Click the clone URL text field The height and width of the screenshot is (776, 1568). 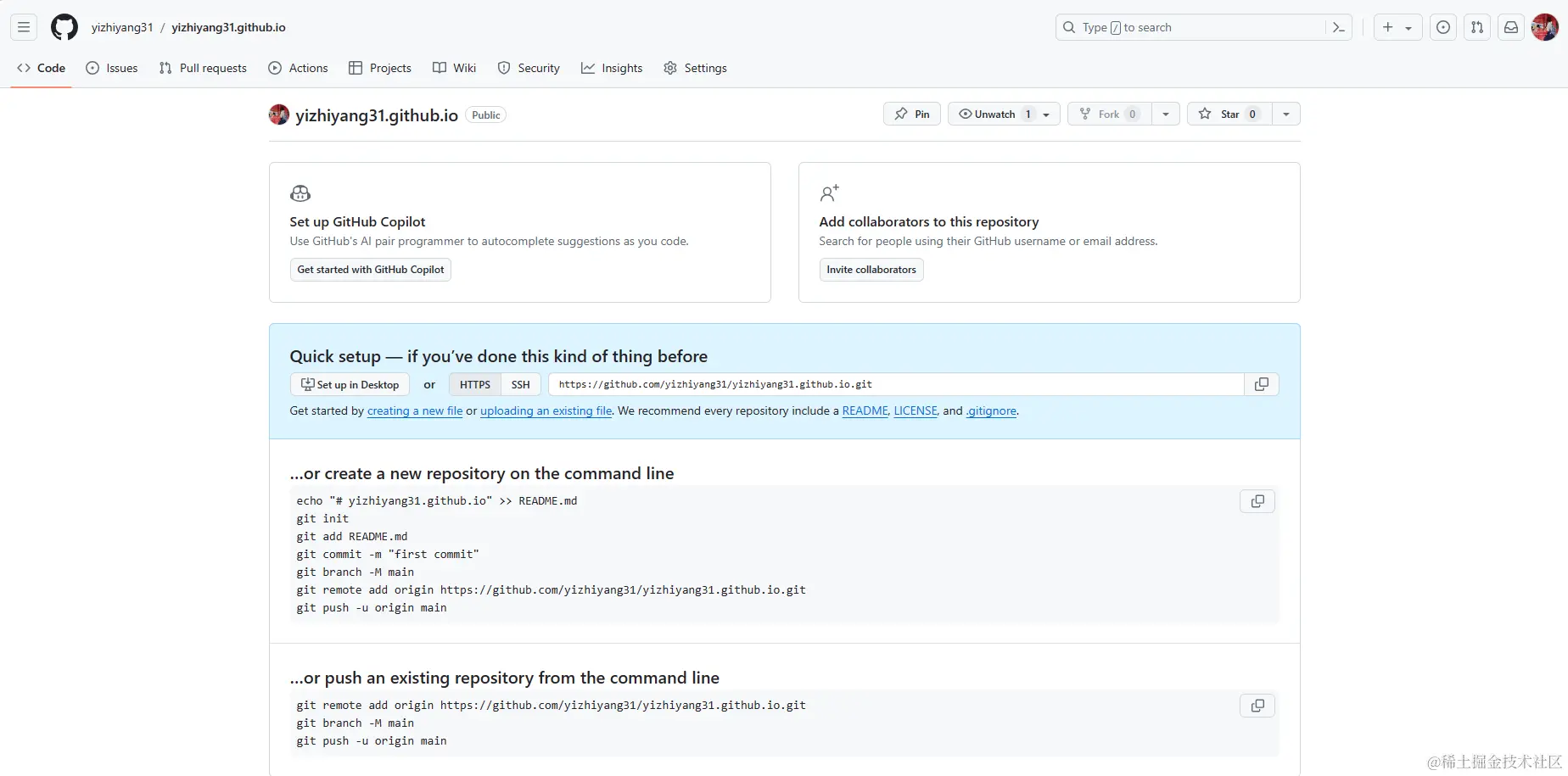point(896,384)
